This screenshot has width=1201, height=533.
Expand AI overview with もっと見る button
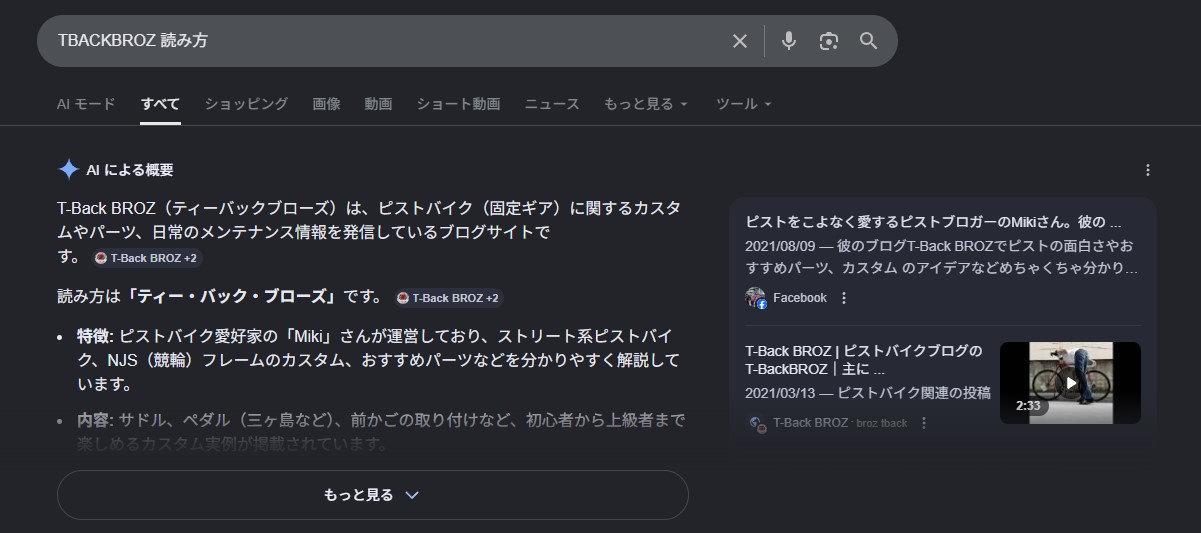(372, 495)
